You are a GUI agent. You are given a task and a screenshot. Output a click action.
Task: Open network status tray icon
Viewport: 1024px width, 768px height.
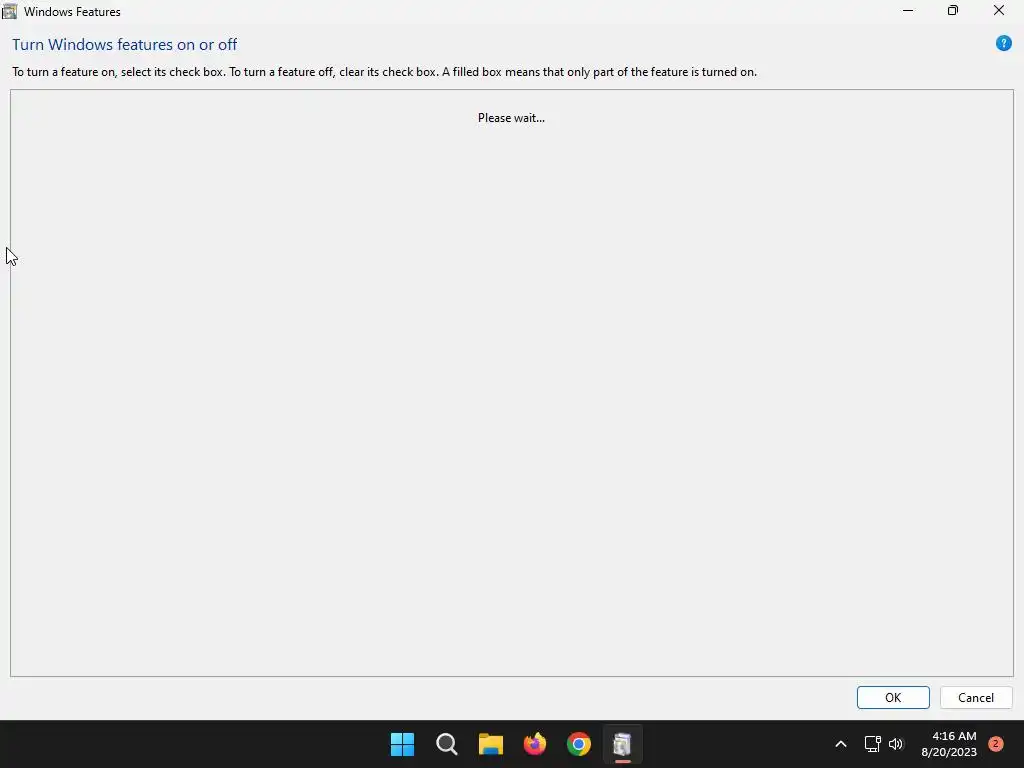(872, 744)
